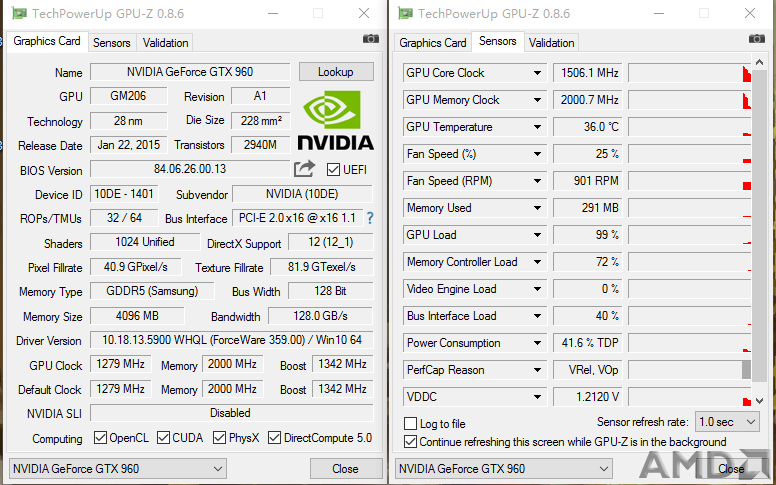
Task: Toggle the UEFI checkbox
Action: 333,170
